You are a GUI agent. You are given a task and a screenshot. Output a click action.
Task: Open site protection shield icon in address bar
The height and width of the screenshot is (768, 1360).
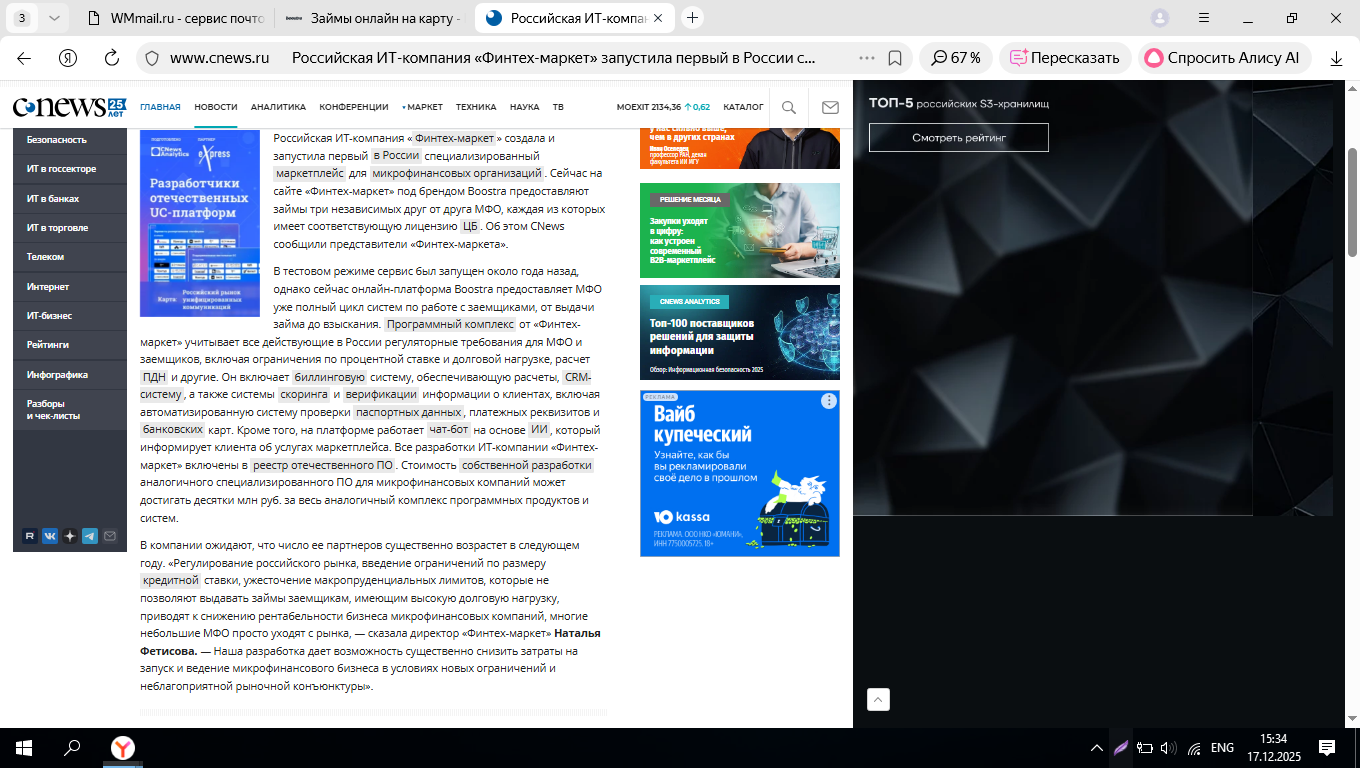(152, 58)
